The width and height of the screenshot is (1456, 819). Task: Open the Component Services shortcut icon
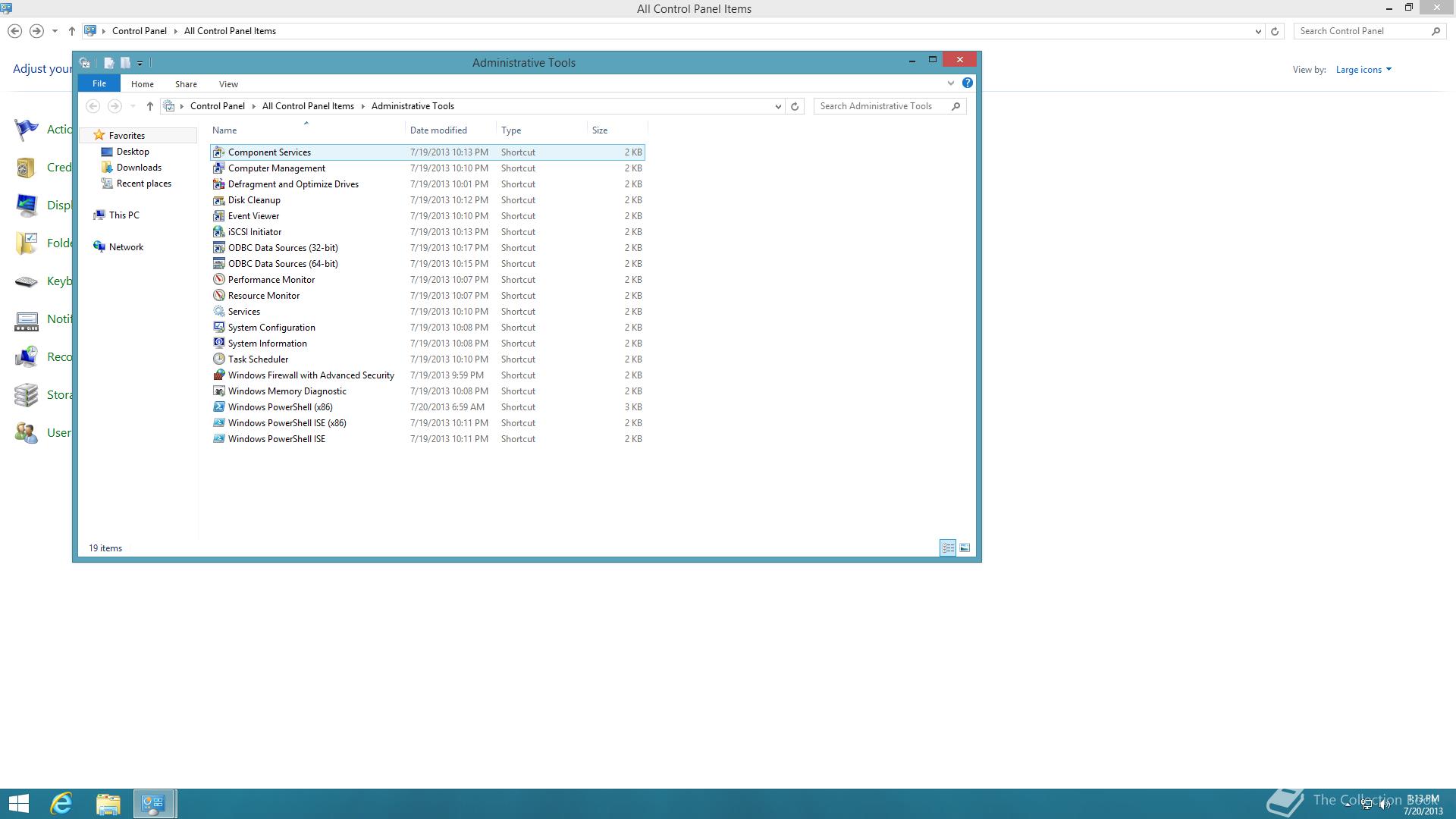click(219, 152)
